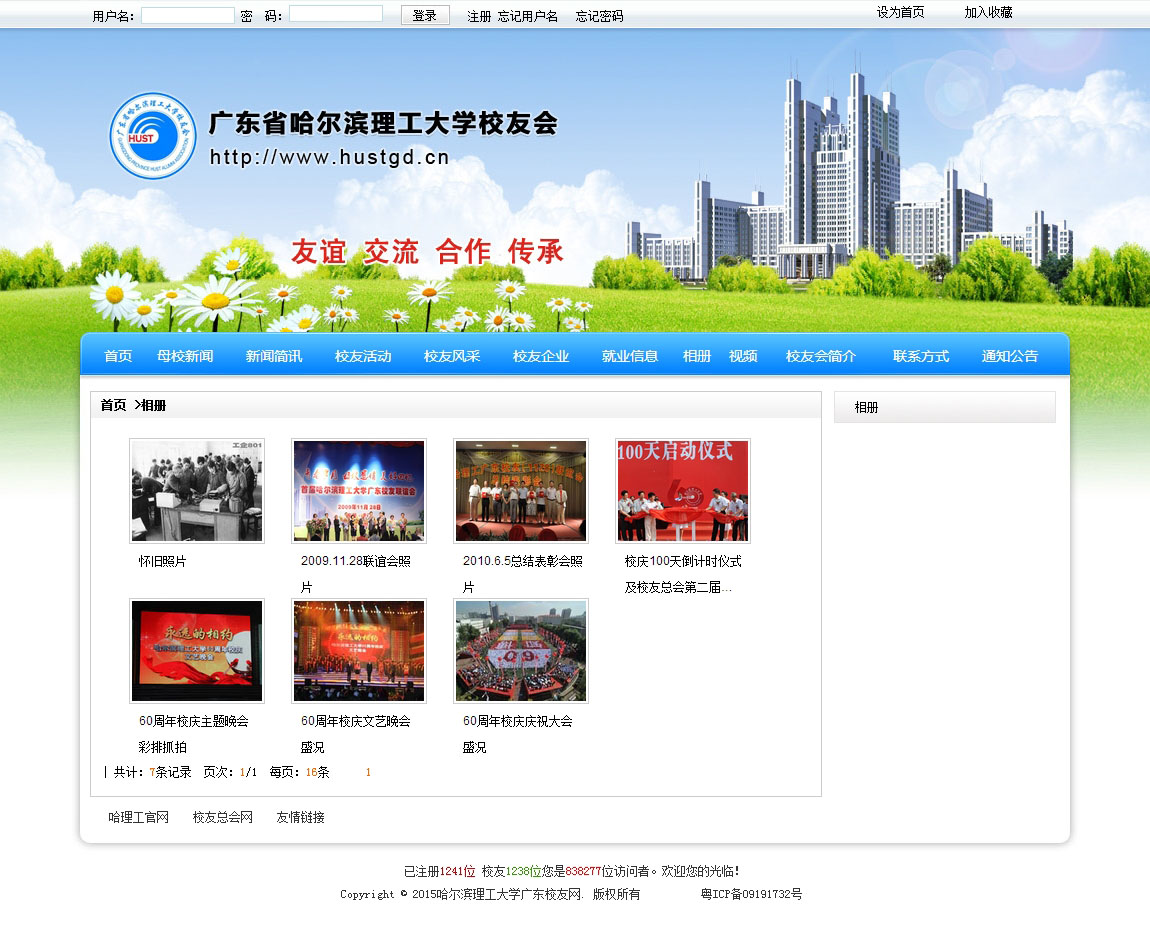Open the 60周年校庆文艺晚会 album thumbnail
1150x932 pixels.
359,650
